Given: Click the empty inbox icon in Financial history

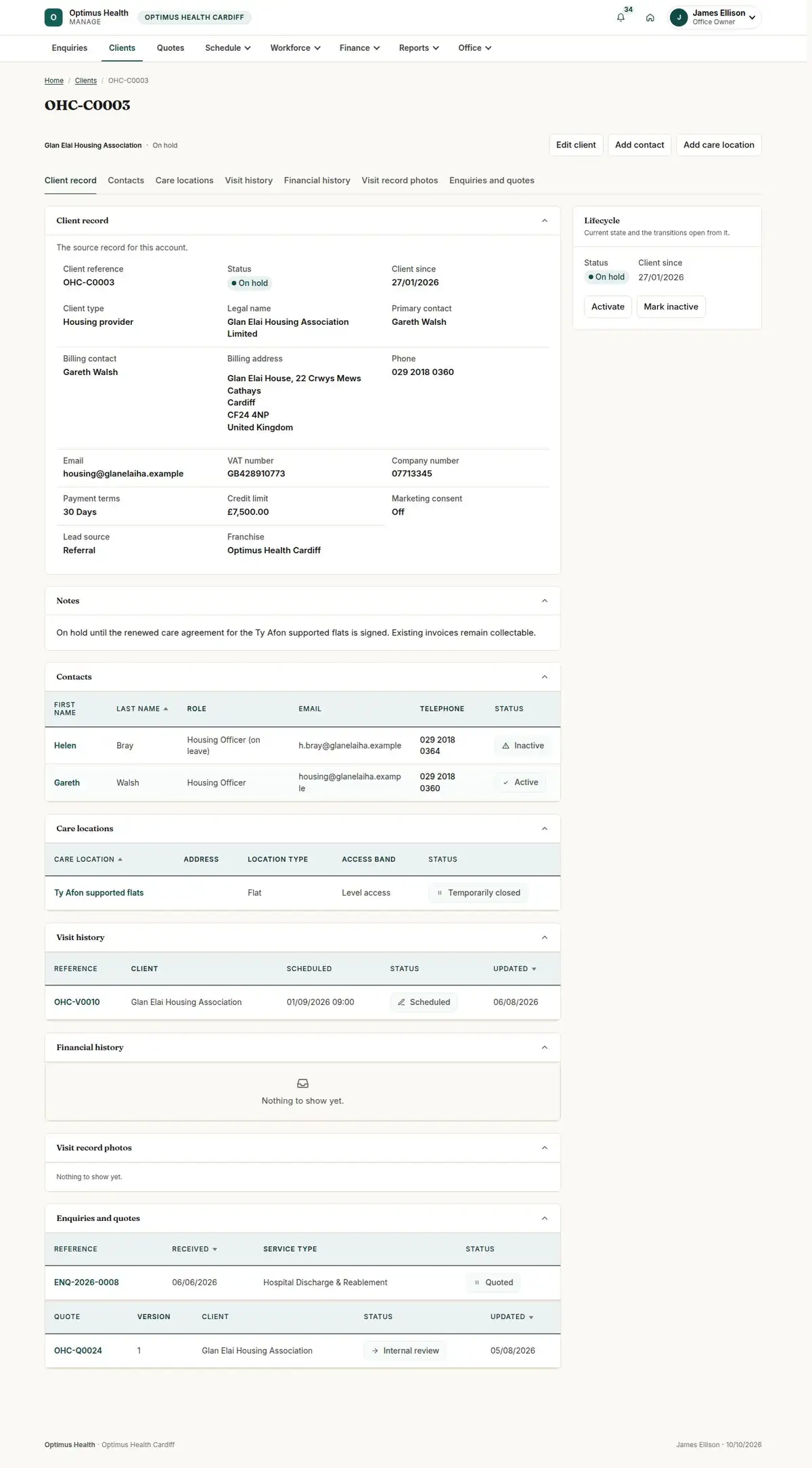Looking at the screenshot, I should pyautogui.click(x=302, y=1084).
